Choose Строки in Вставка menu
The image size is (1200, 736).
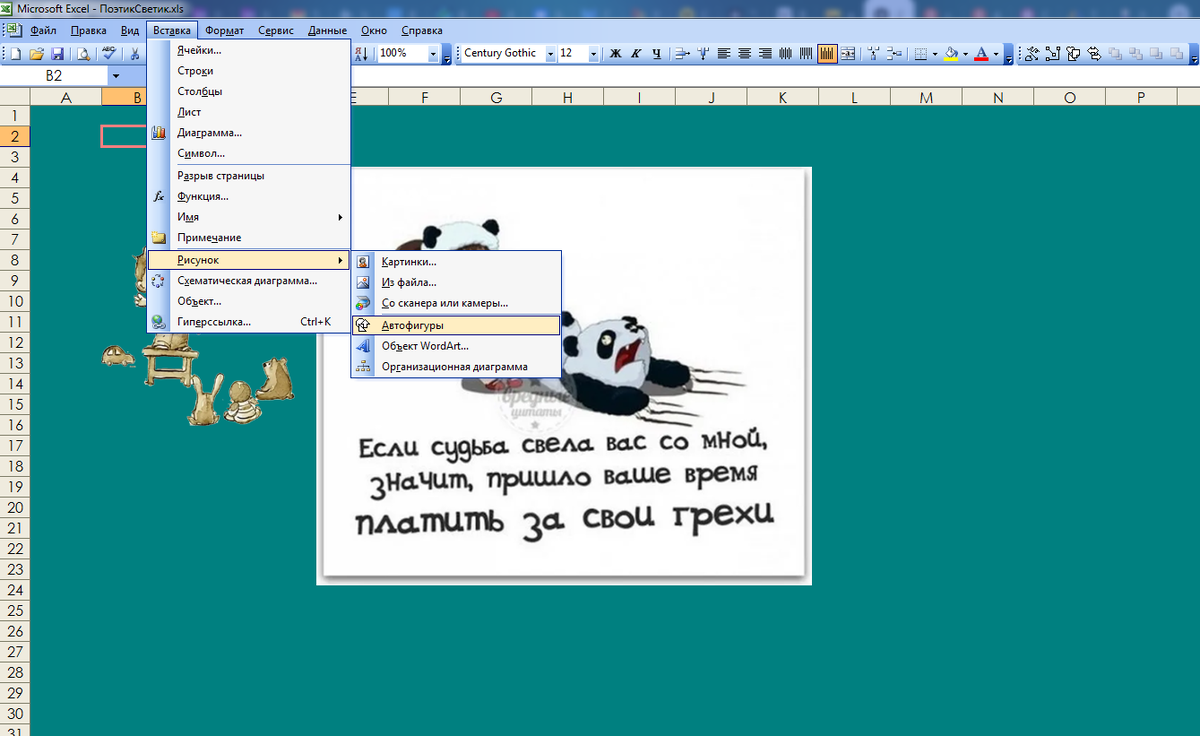pos(249,71)
